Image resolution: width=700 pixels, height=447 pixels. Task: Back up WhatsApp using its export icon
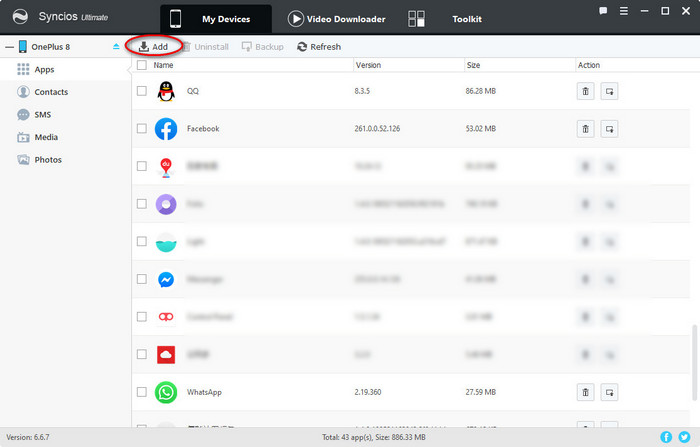pos(609,392)
